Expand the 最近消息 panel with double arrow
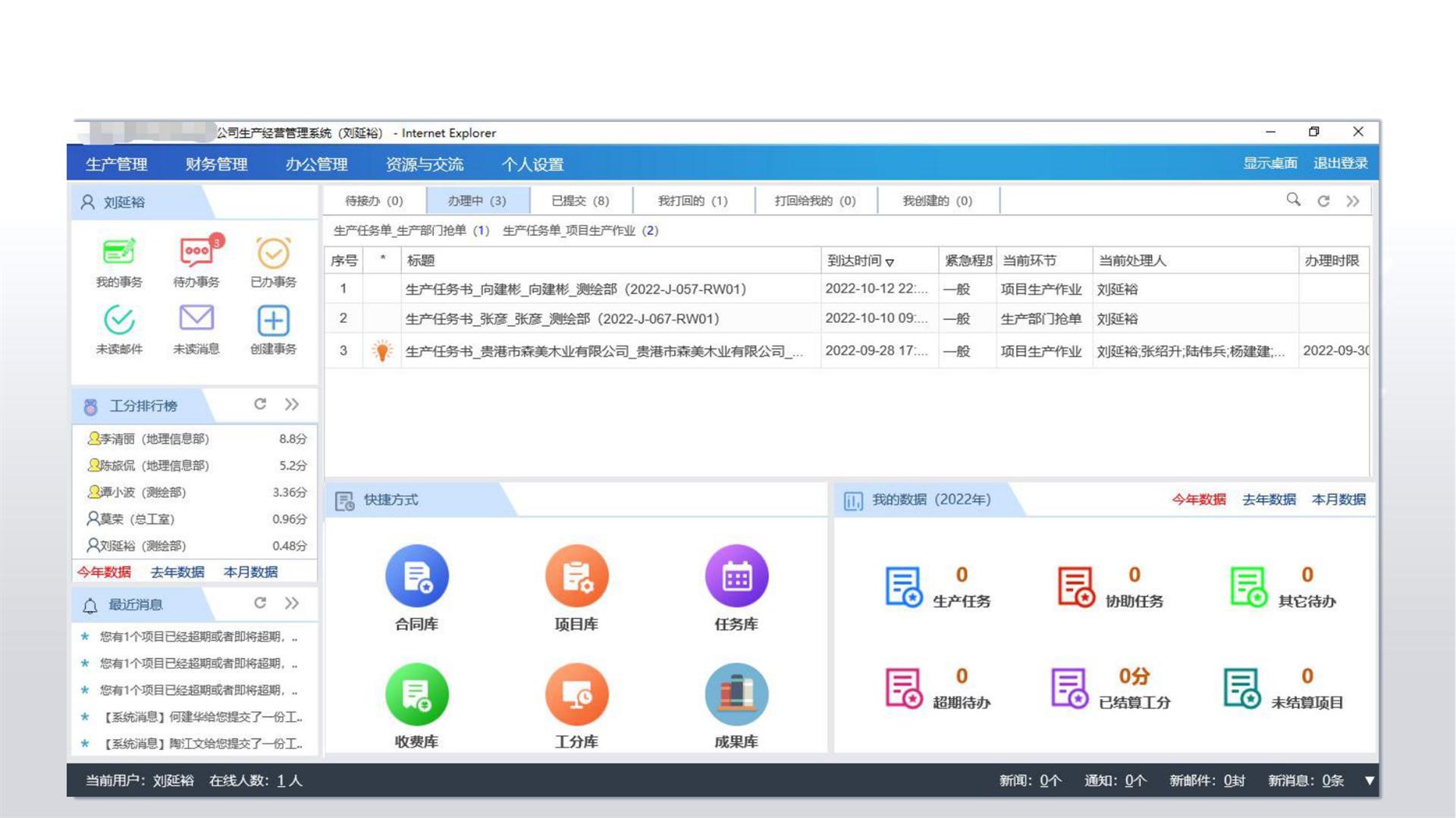The width and height of the screenshot is (1456, 818). 292,603
